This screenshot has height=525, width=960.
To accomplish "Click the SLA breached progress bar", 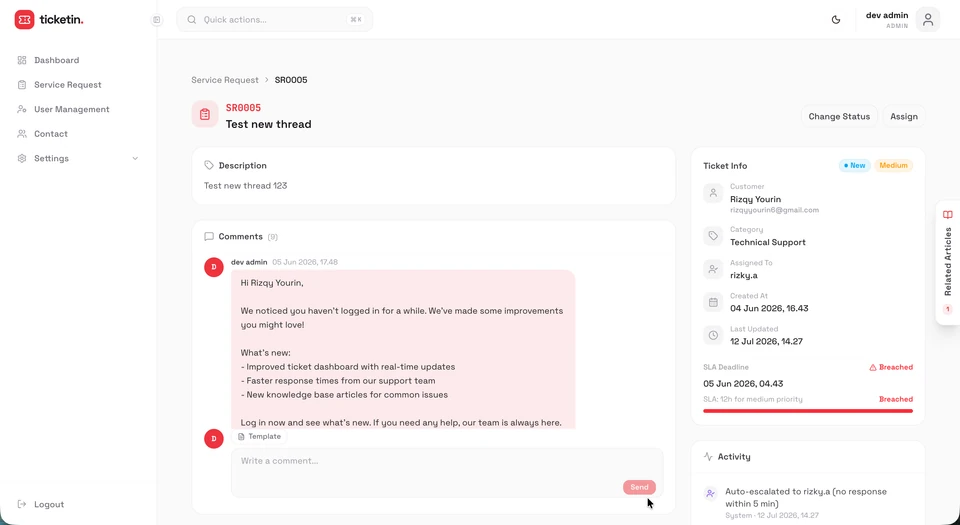I will [808, 411].
